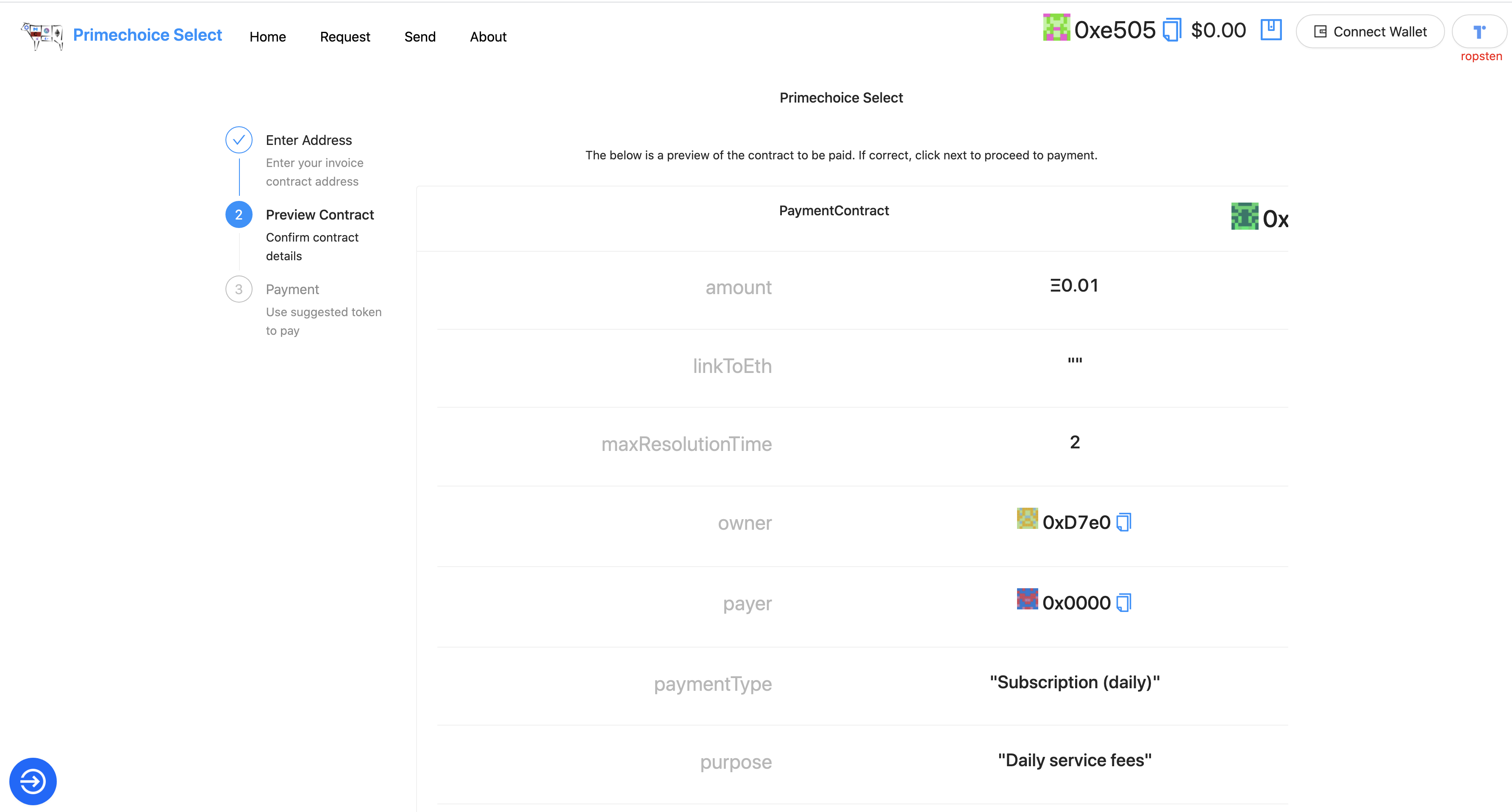The width and height of the screenshot is (1512, 812).
Task: Click the forward navigation arrow icon
Action: (x=32, y=782)
